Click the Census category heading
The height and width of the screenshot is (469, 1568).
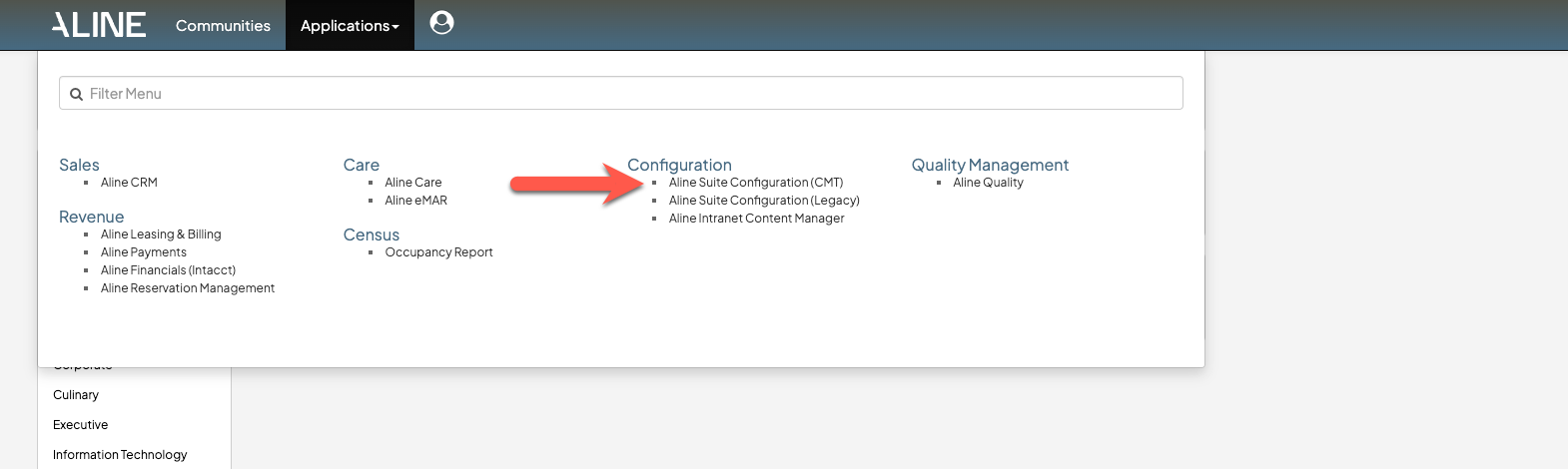point(372,234)
